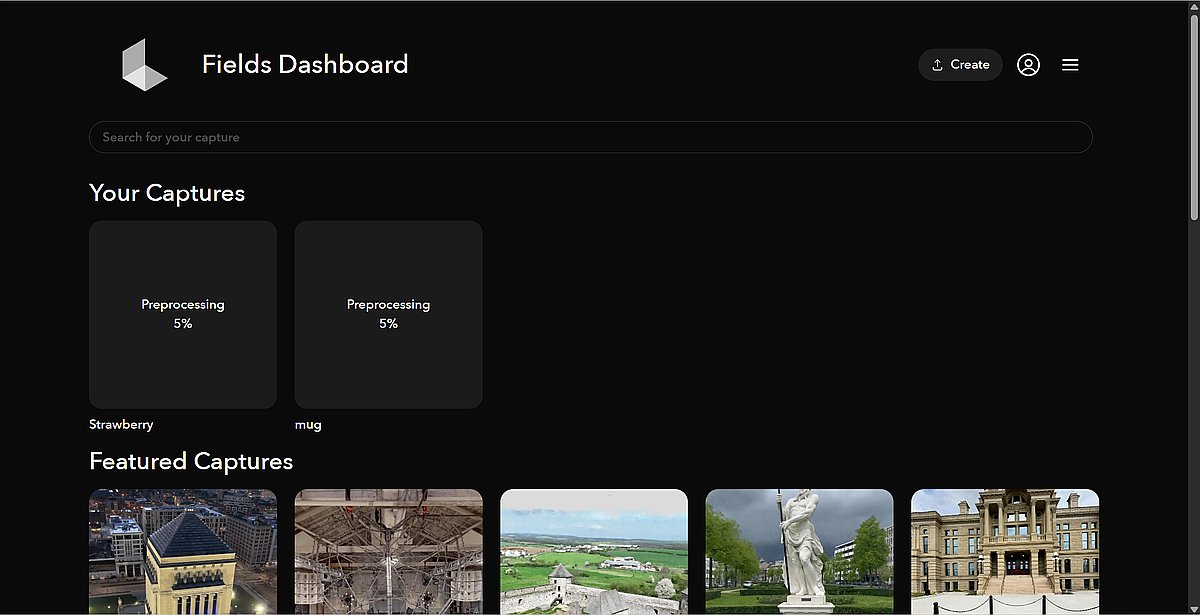Click the Your Captures heading
The image size is (1200, 615).
point(167,193)
